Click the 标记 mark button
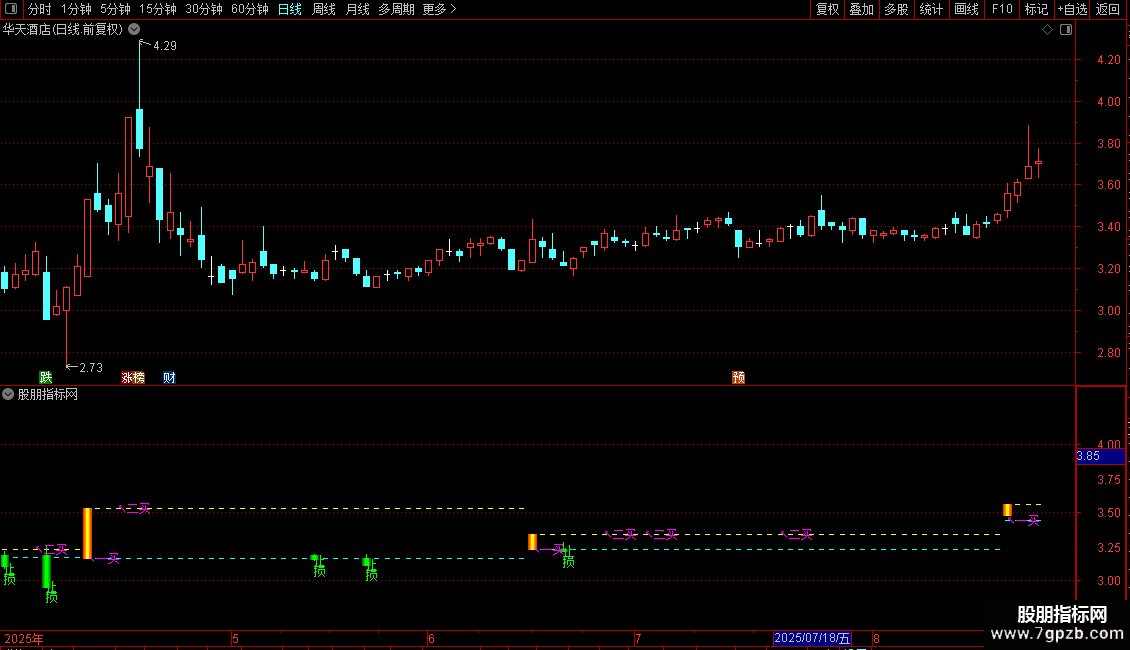This screenshot has height=650, width=1130. coord(1036,9)
